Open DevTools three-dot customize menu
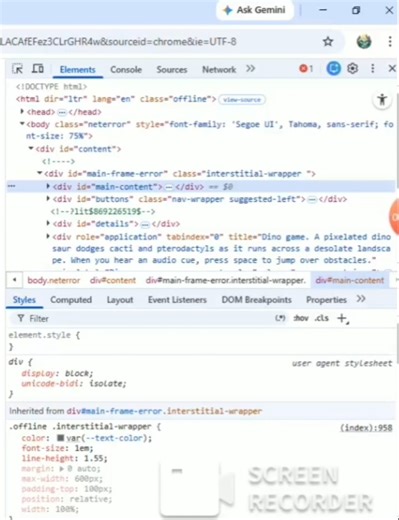This screenshot has height=520, width=399. (373, 69)
